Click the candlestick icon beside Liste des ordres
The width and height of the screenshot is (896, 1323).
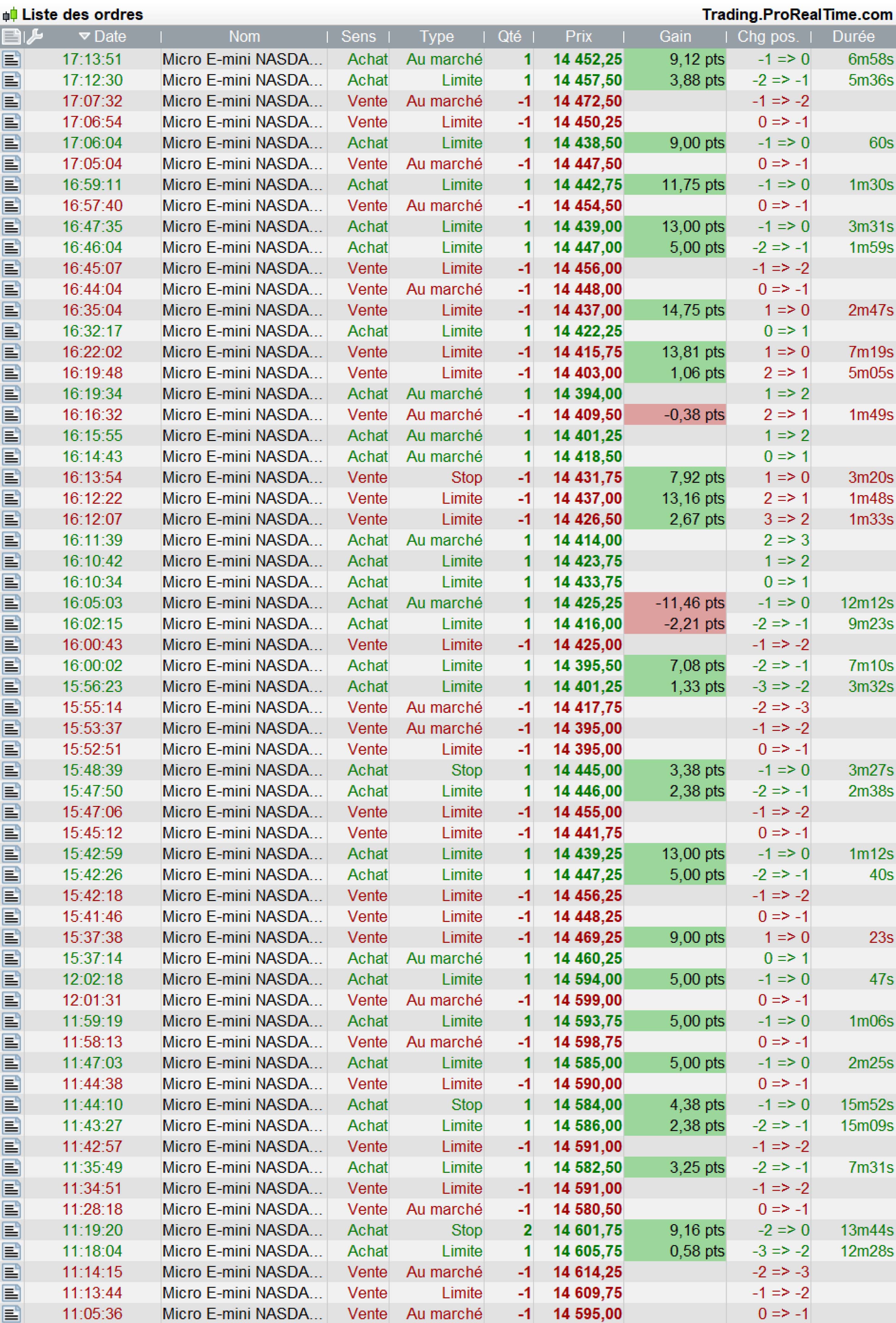[10, 15]
